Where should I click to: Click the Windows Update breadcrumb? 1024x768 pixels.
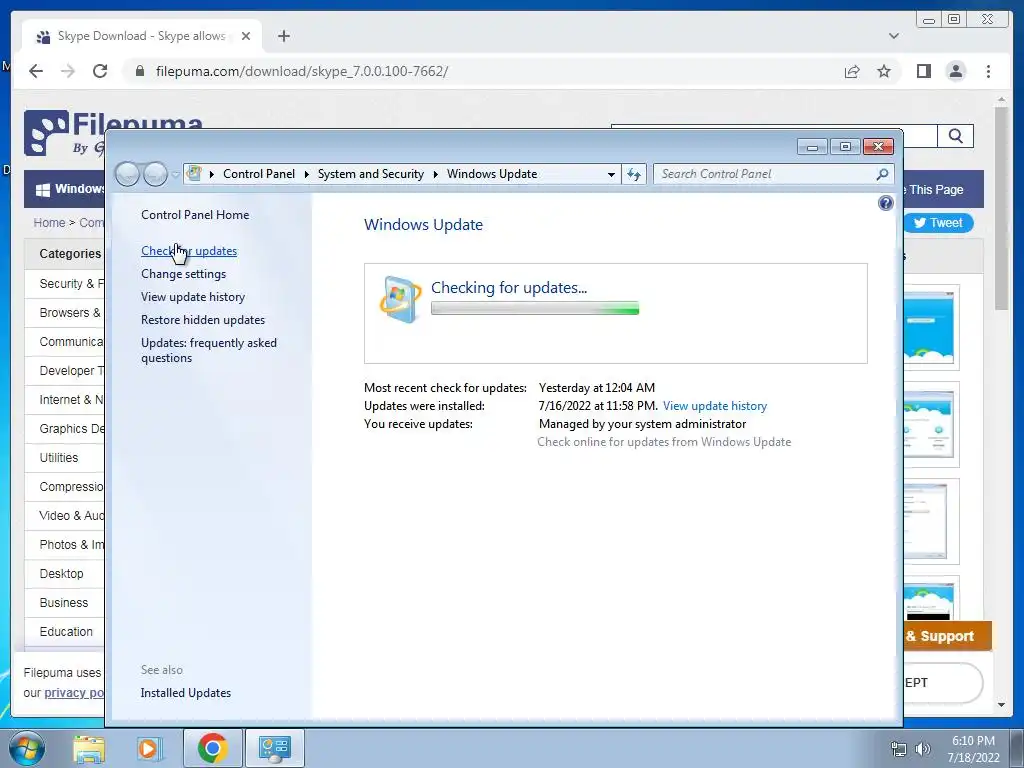pyautogui.click(x=492, y=174)
